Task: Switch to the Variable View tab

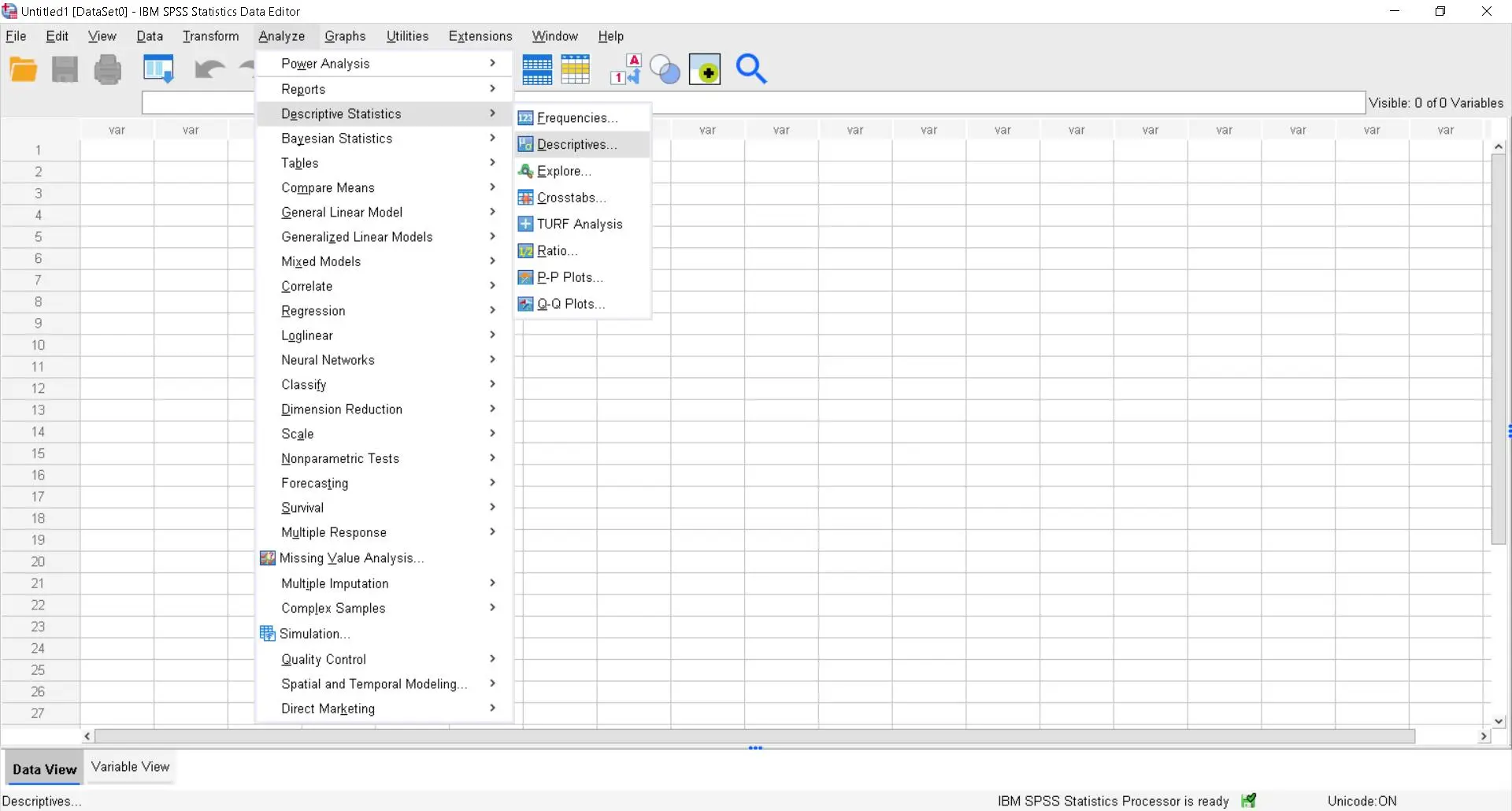Action: [131, 767]
